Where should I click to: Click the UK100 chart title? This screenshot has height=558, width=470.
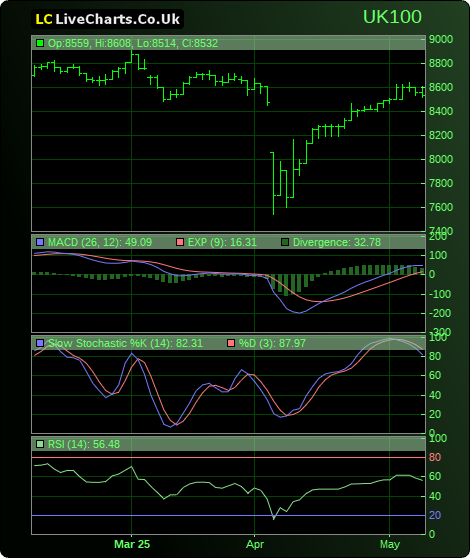click(392, 17)
